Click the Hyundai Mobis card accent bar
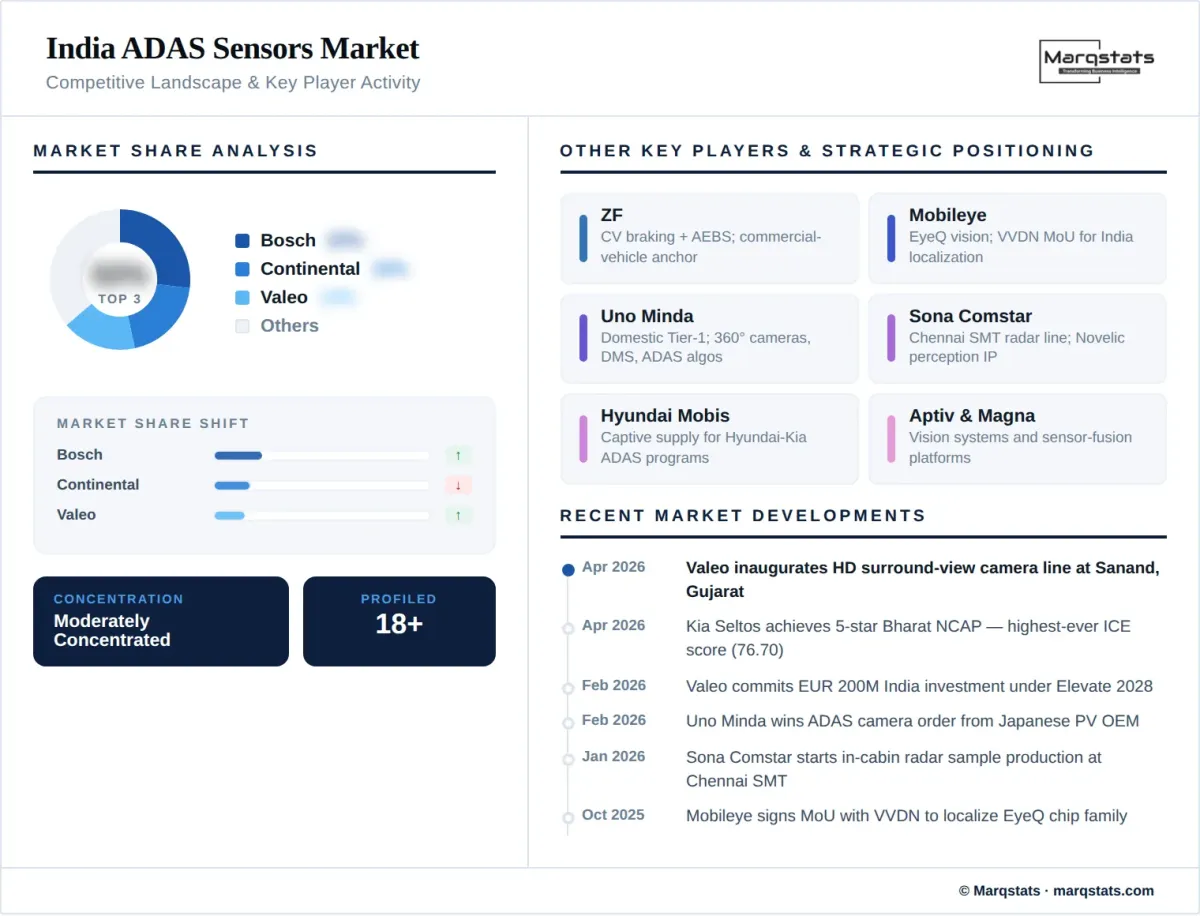 coord(584,438)
